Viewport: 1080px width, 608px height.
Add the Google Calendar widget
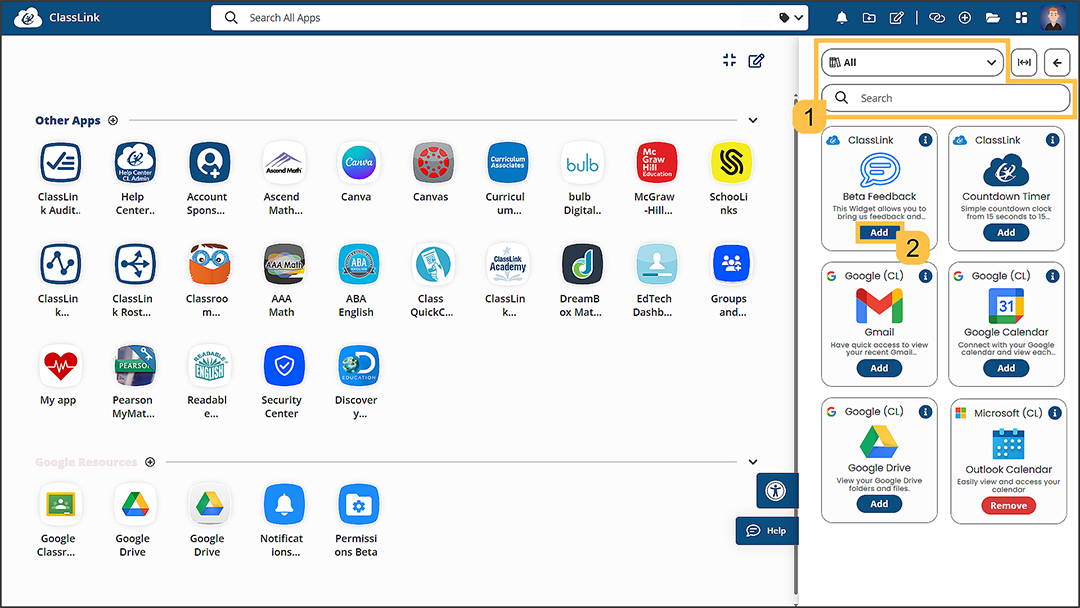click(1007, 367)
